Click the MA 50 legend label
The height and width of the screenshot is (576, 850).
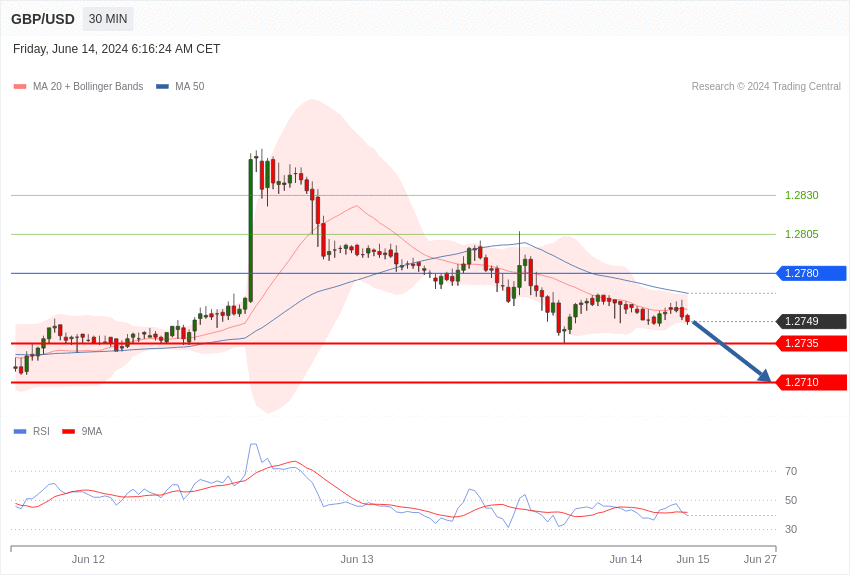click(x=190, y=87)
